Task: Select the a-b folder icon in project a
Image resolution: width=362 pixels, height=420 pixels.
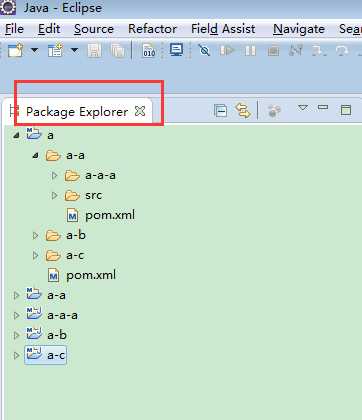Action: pyautogui.click(x=53, y=235)
